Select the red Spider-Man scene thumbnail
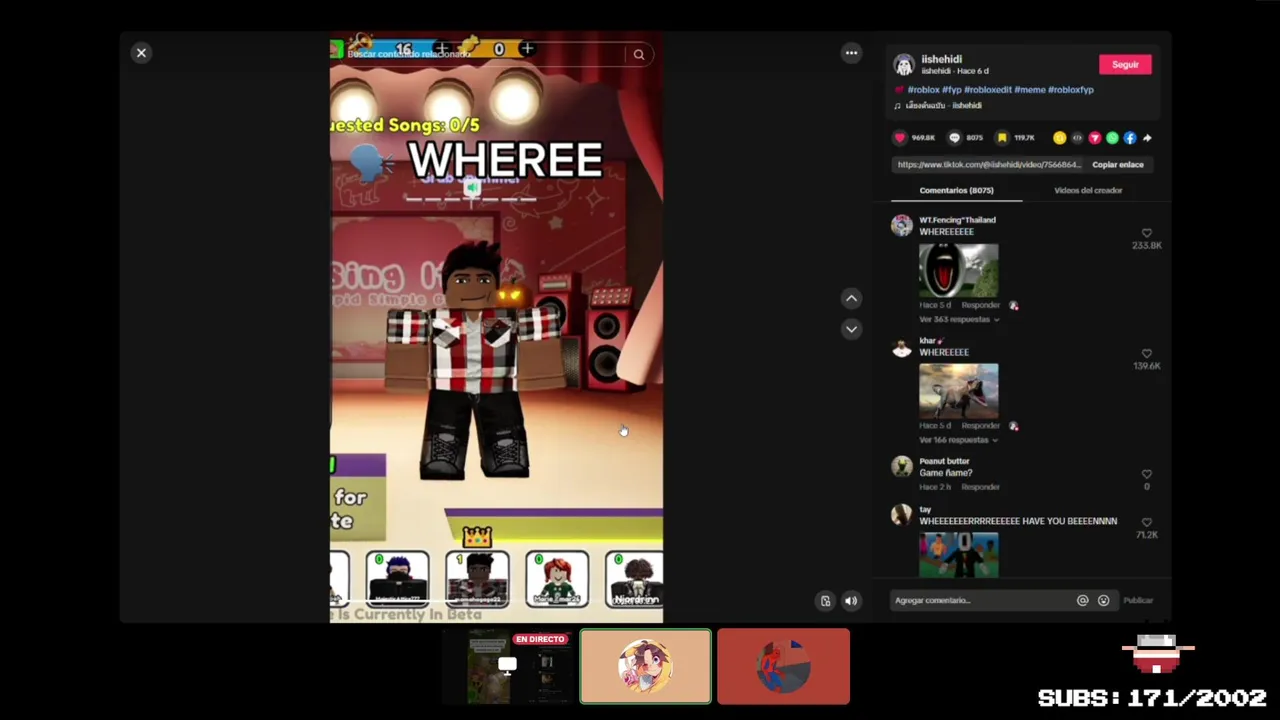 pyautogui.click(x=783, y=667)
